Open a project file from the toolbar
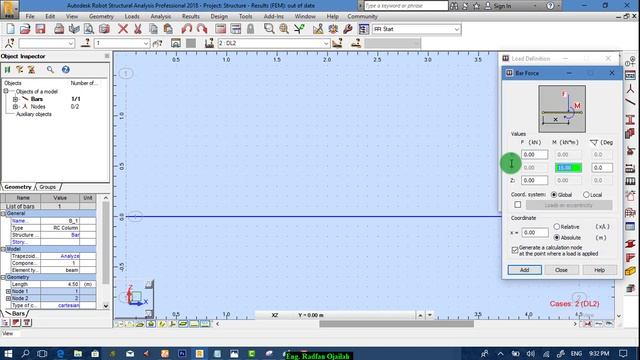This screenshot has width=640, height=360. pos(25,29)
